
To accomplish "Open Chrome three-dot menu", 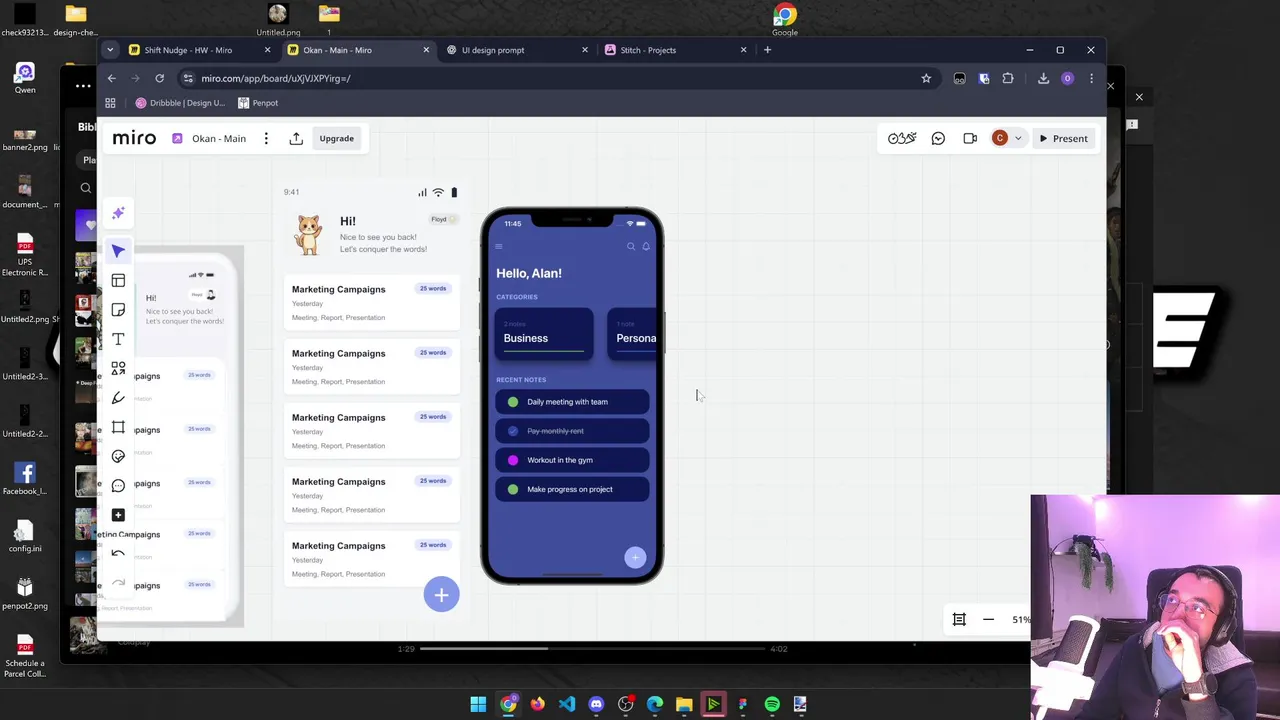I will pyautogui.click(x=1091, y=78).
